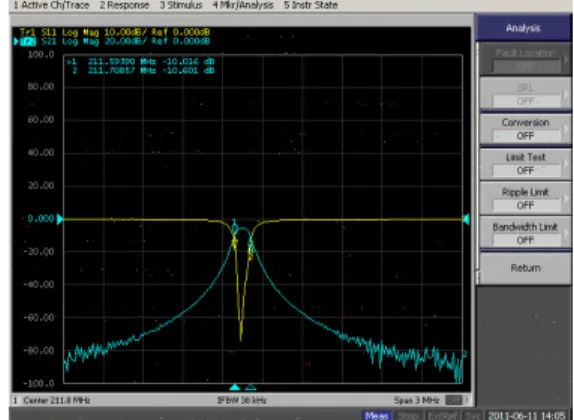This screenshot has width=574, height=420.
Task: Click the Return softkey
Action: 525,268
